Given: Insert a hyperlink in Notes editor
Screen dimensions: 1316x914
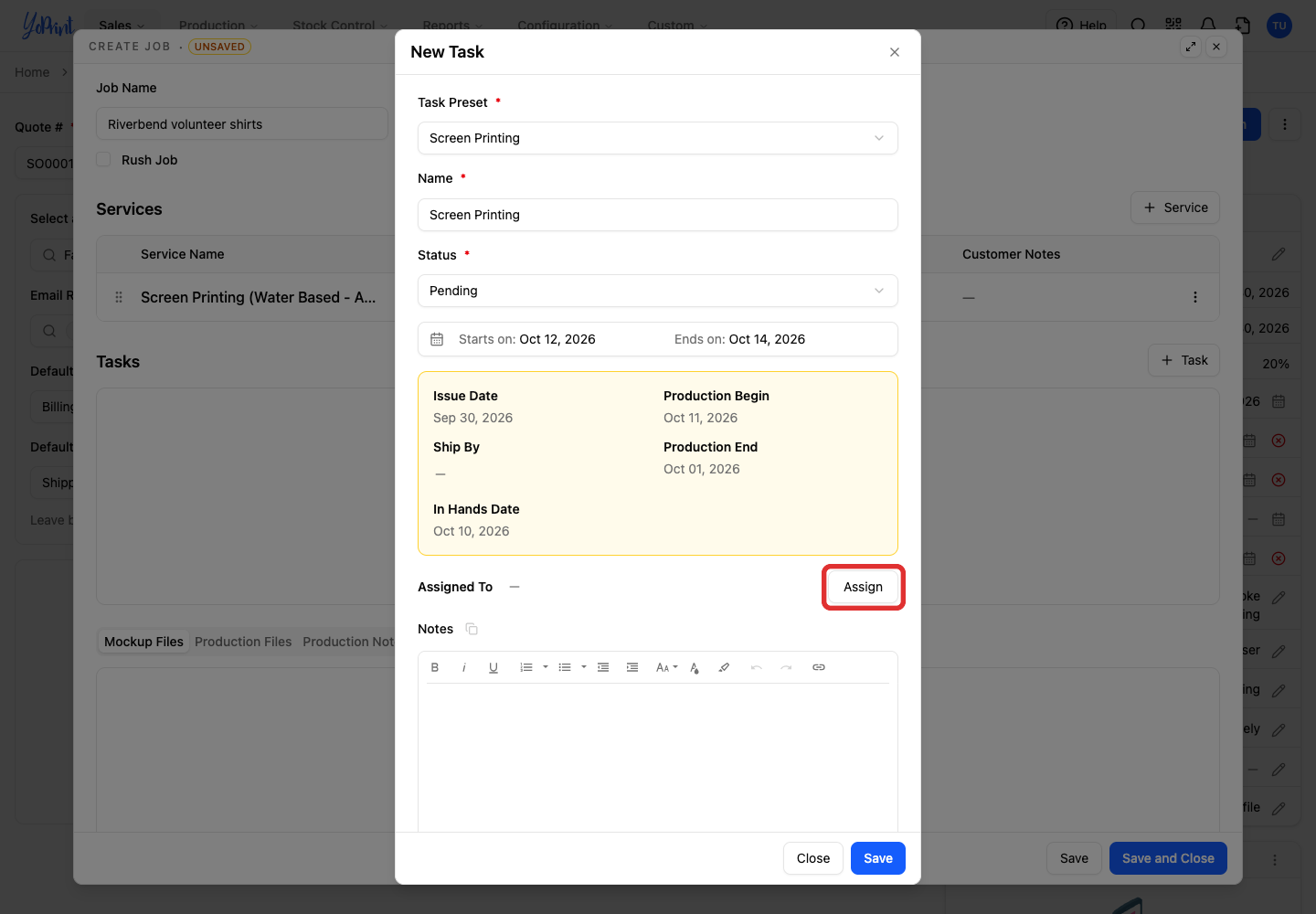Looking at the screenshot, I should (x=819, y=667).
